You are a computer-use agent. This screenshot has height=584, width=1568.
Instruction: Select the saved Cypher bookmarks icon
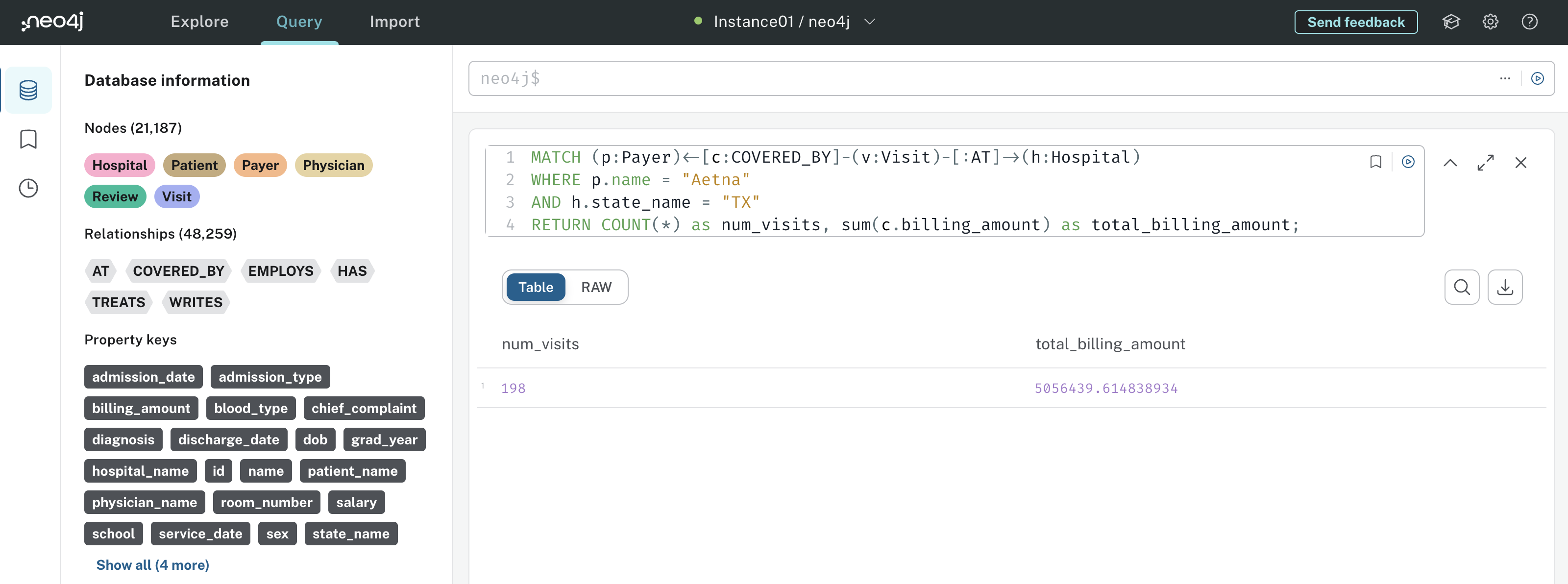27,139
